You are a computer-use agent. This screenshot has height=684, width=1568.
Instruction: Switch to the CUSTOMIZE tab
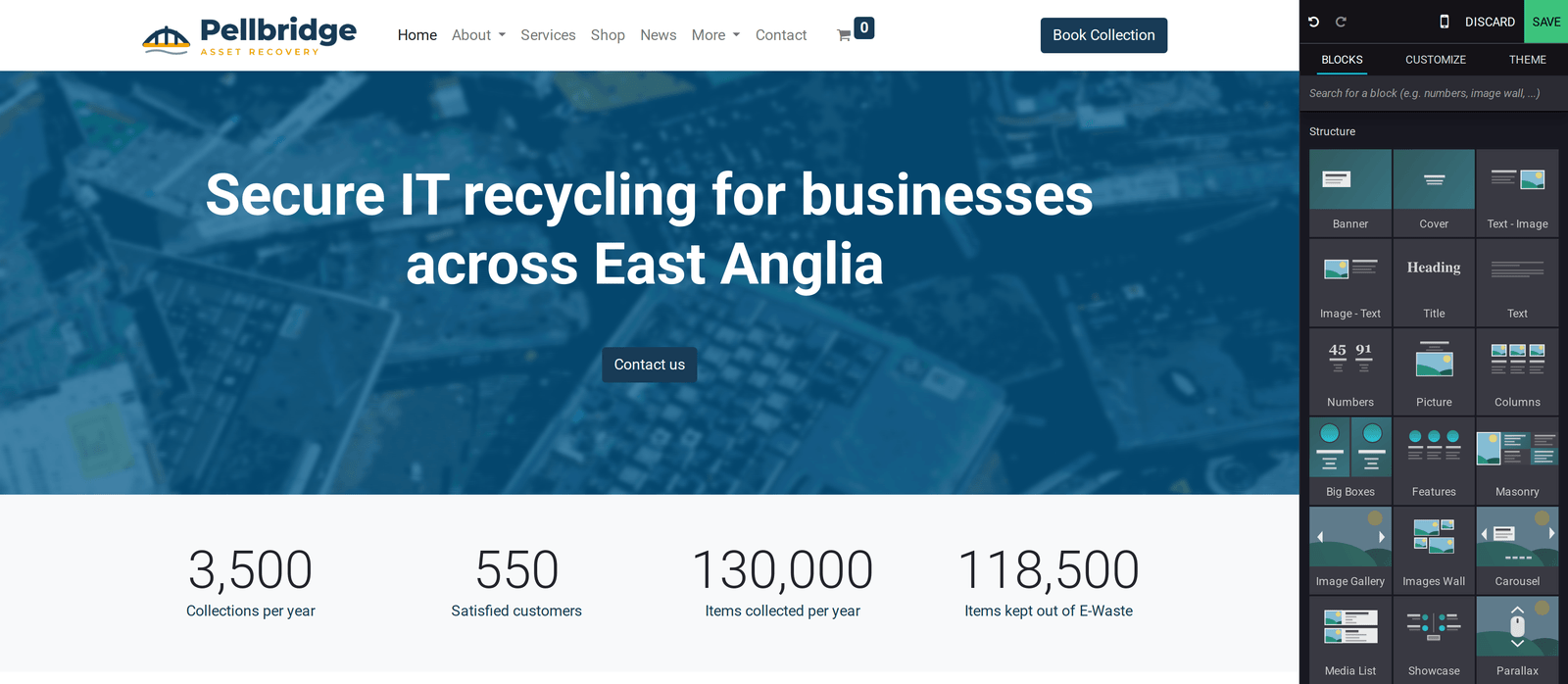[x=1436, y=60]
